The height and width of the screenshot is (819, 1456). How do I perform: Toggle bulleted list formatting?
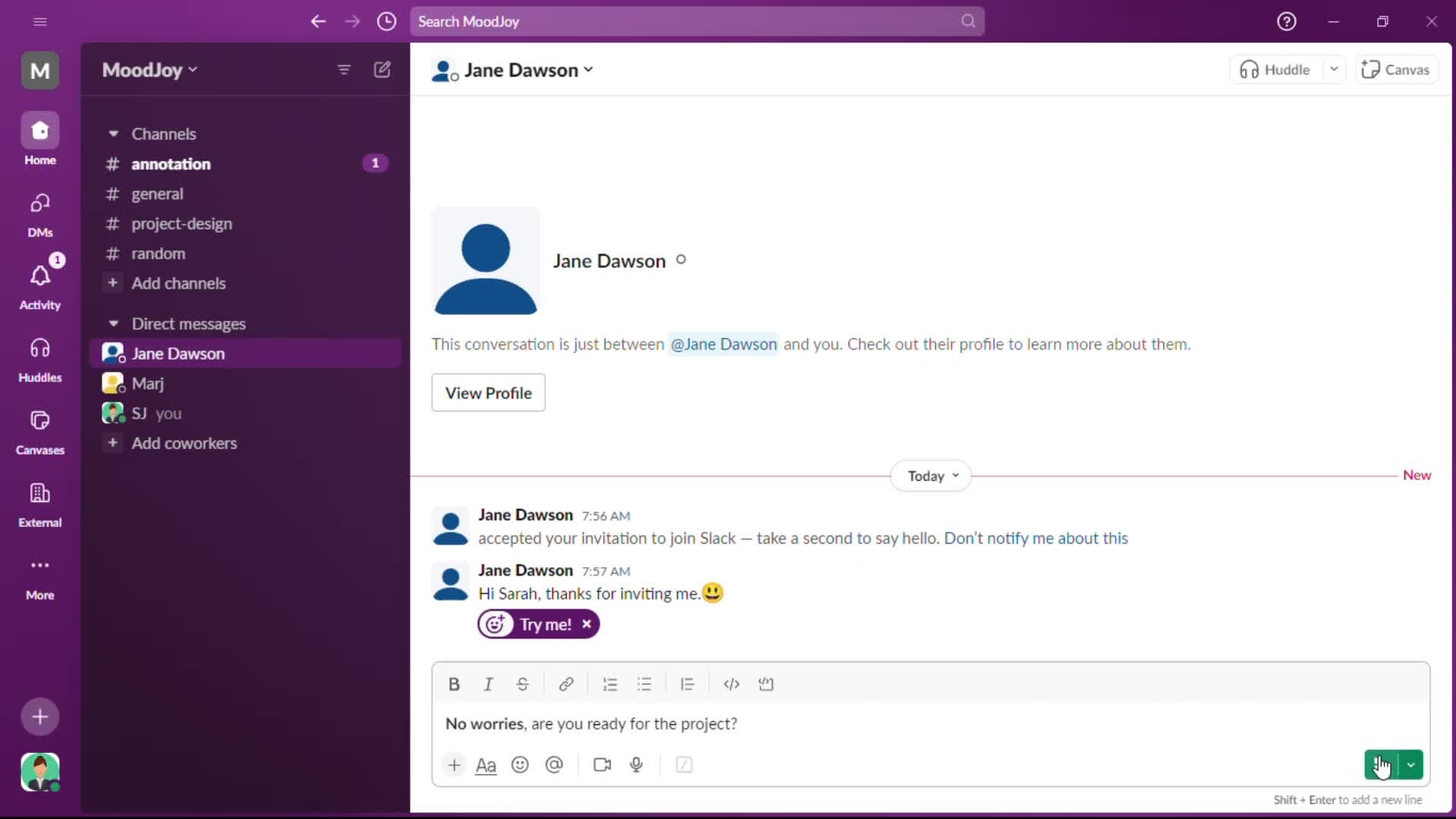tap(645, 684)
